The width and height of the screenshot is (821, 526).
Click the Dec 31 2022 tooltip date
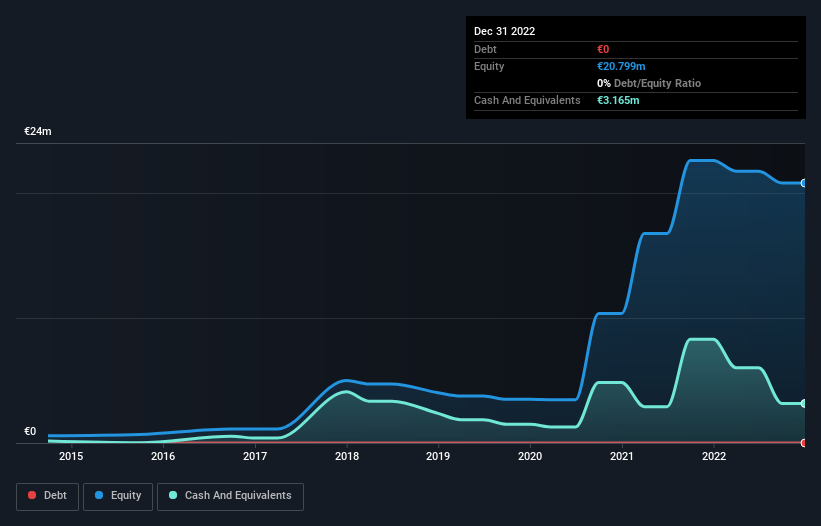point(504,31)
